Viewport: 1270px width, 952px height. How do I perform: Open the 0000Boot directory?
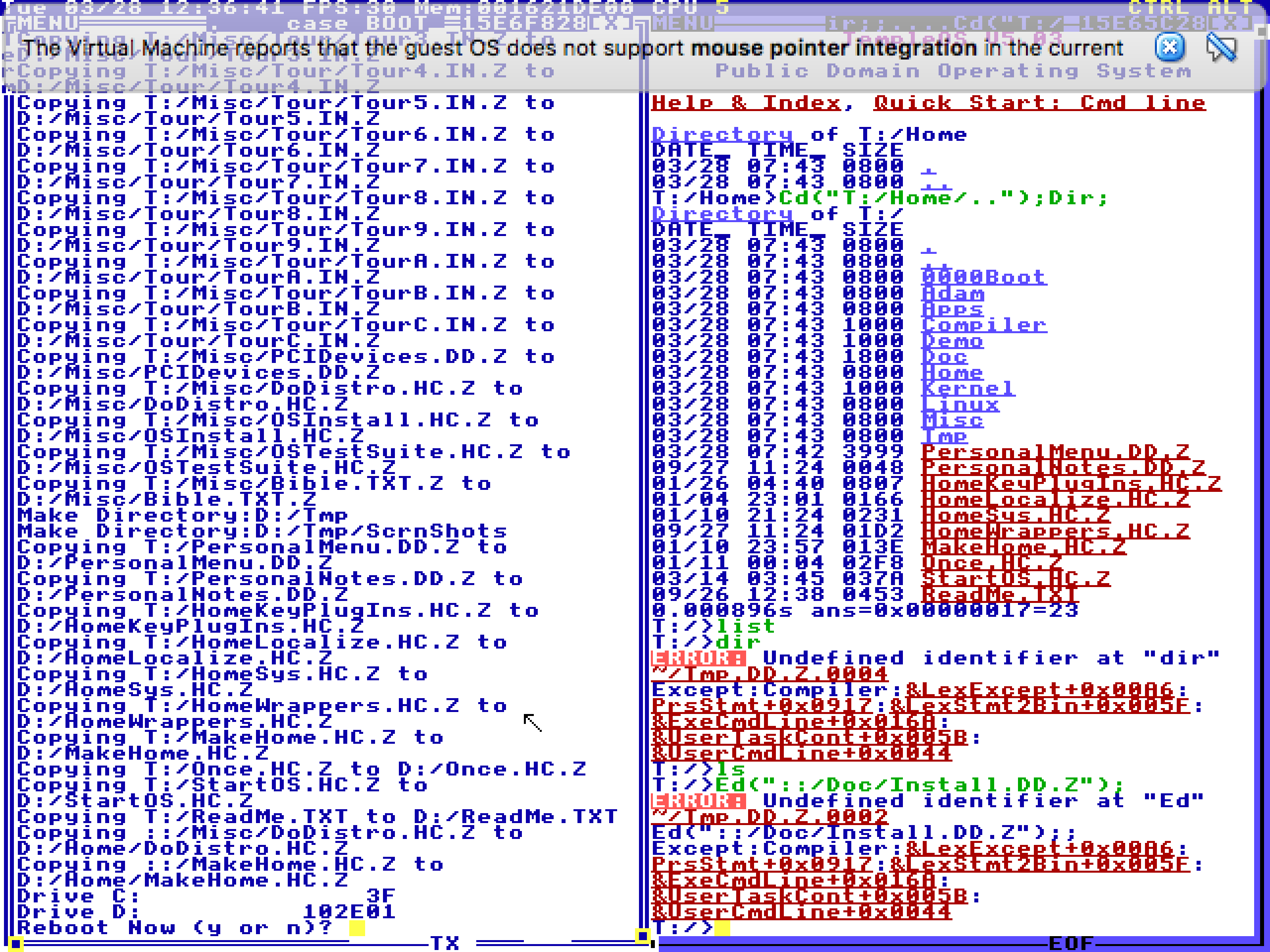(983, 277)
